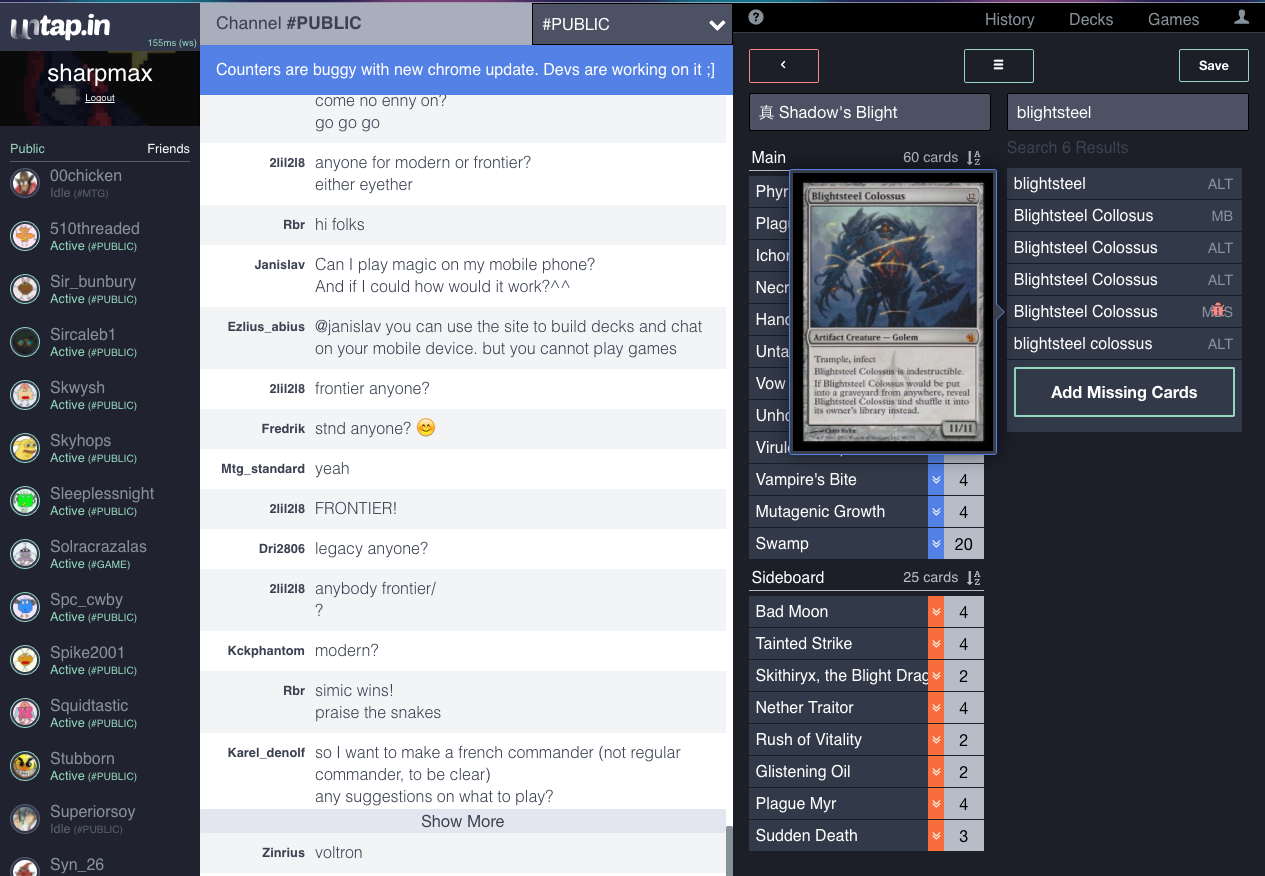The width and height of the screenshot is (1265, 876).
Task: Click 00chicken's avatar
Action: click(x=25, y=183)
